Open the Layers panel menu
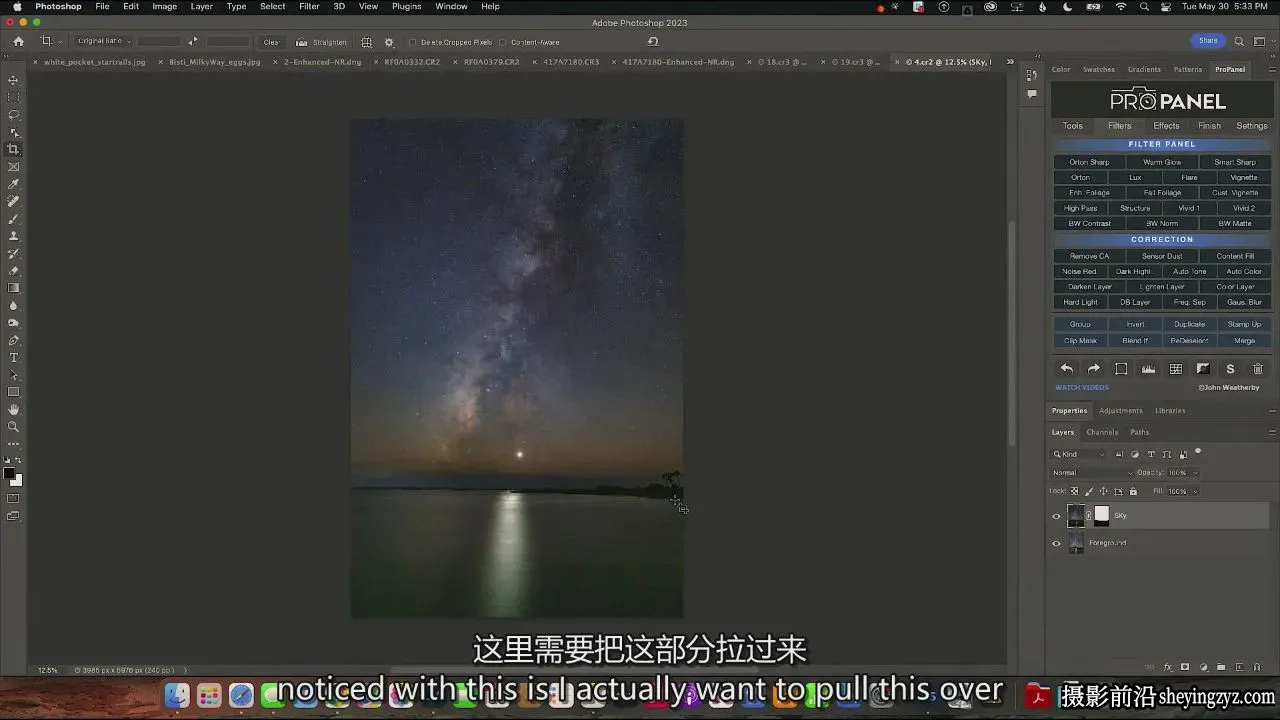 (x=1272, y=432)
